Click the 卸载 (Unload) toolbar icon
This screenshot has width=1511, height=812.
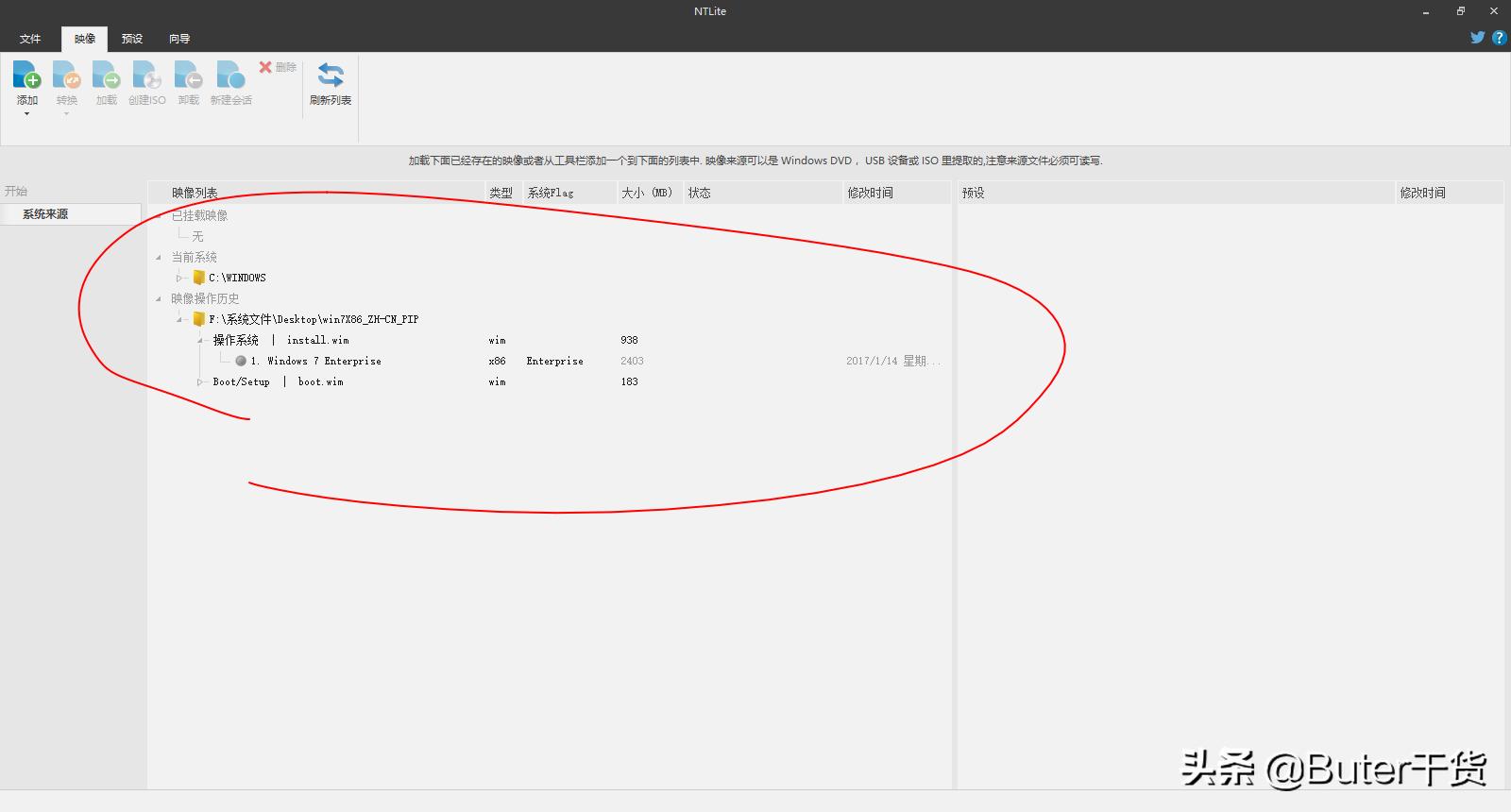pyautogui.click(x=188, y=75)
